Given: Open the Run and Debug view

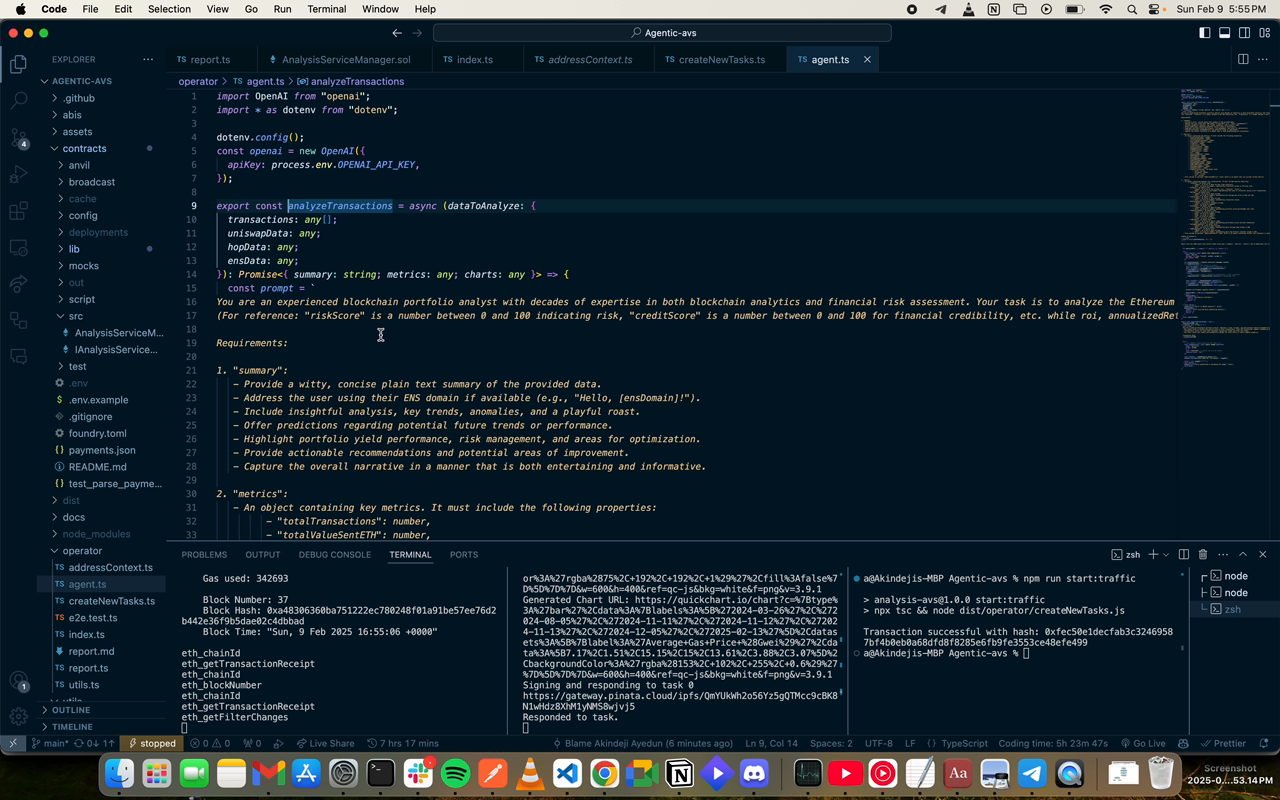Looking at the screenshot, I should coord(18,174).
